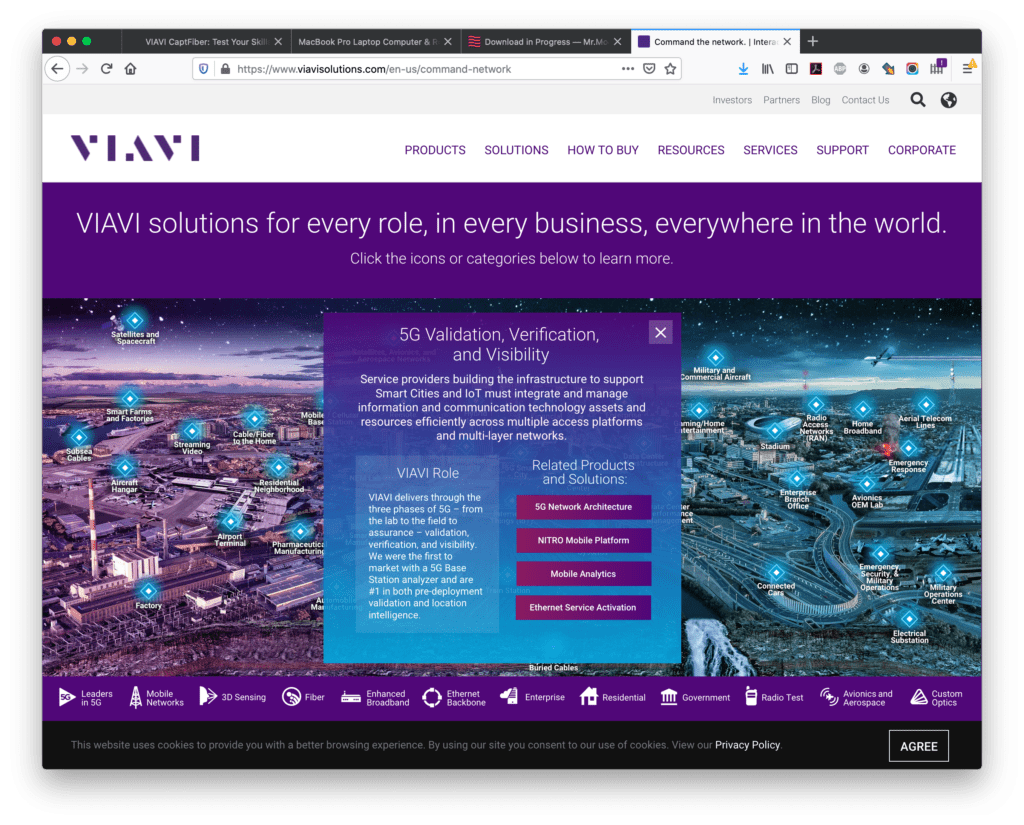Switch to the MacBook Pro Laptop Computer tab
The width and height of the screenshot is (1024, 825).
click(375, 41)
